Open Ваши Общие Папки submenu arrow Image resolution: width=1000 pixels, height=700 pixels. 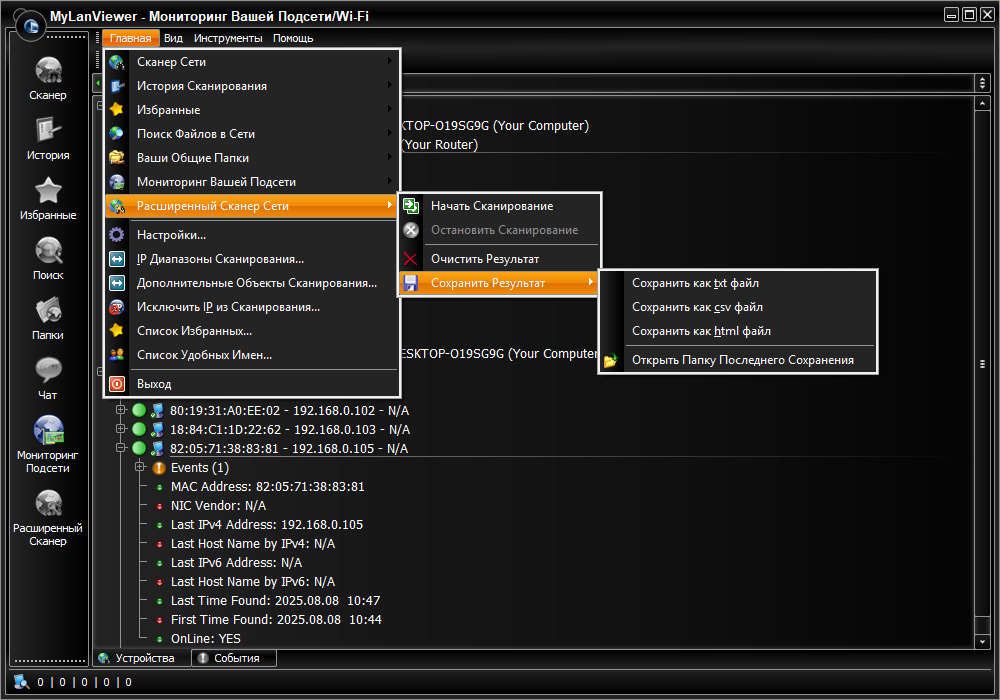tap(389, 157)
